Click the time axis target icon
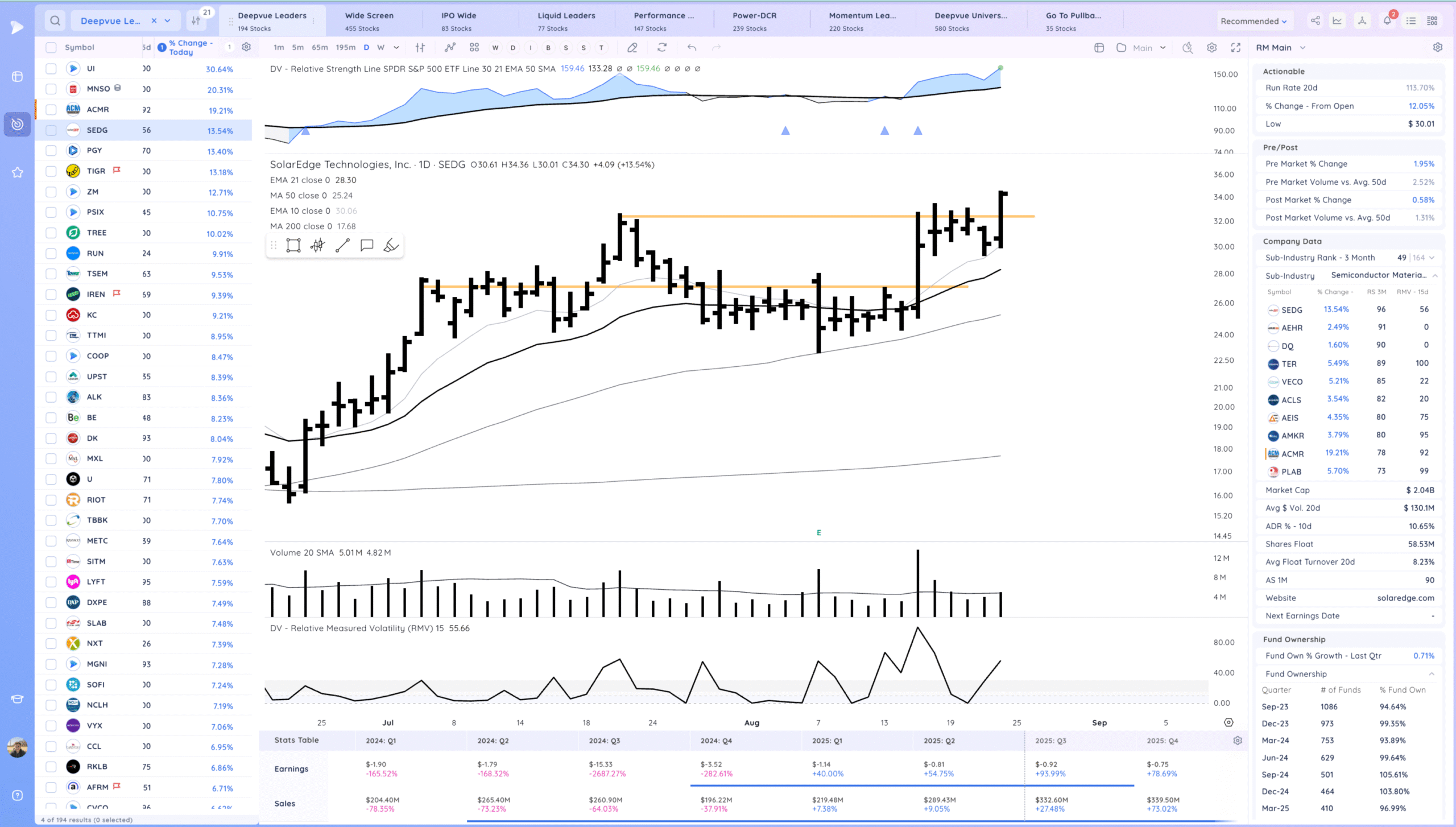1456x827 pixels. pyautogui.click(x=1229, y=722)
